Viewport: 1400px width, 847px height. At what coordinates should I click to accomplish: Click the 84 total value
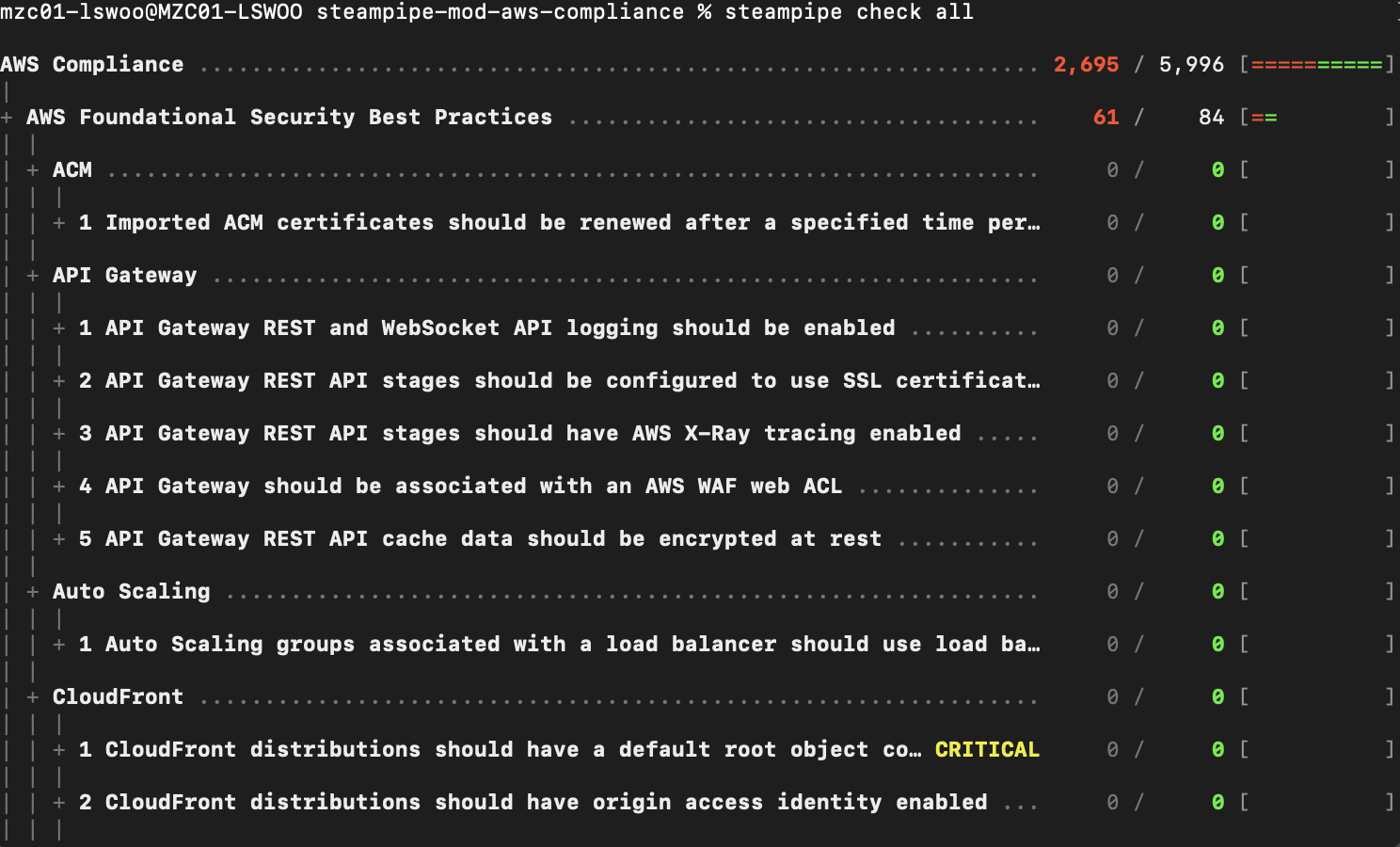1212,118
